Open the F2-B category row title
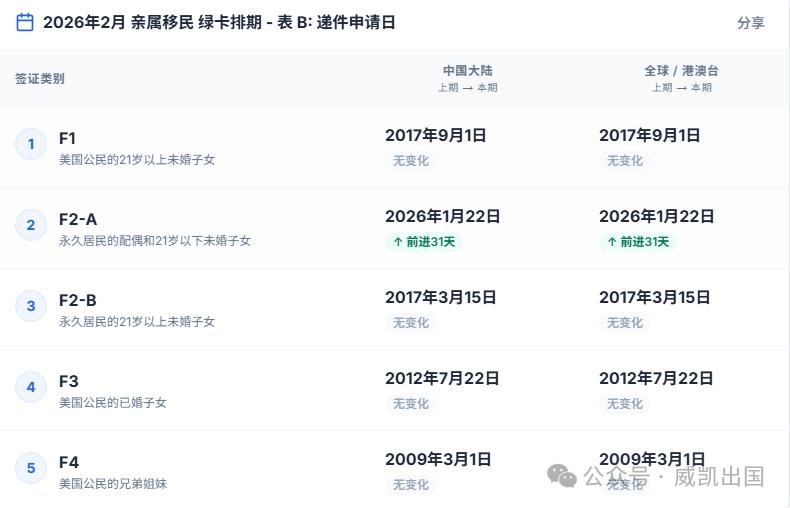The width and height of the screenshot is (790, 508). (78, 300)
